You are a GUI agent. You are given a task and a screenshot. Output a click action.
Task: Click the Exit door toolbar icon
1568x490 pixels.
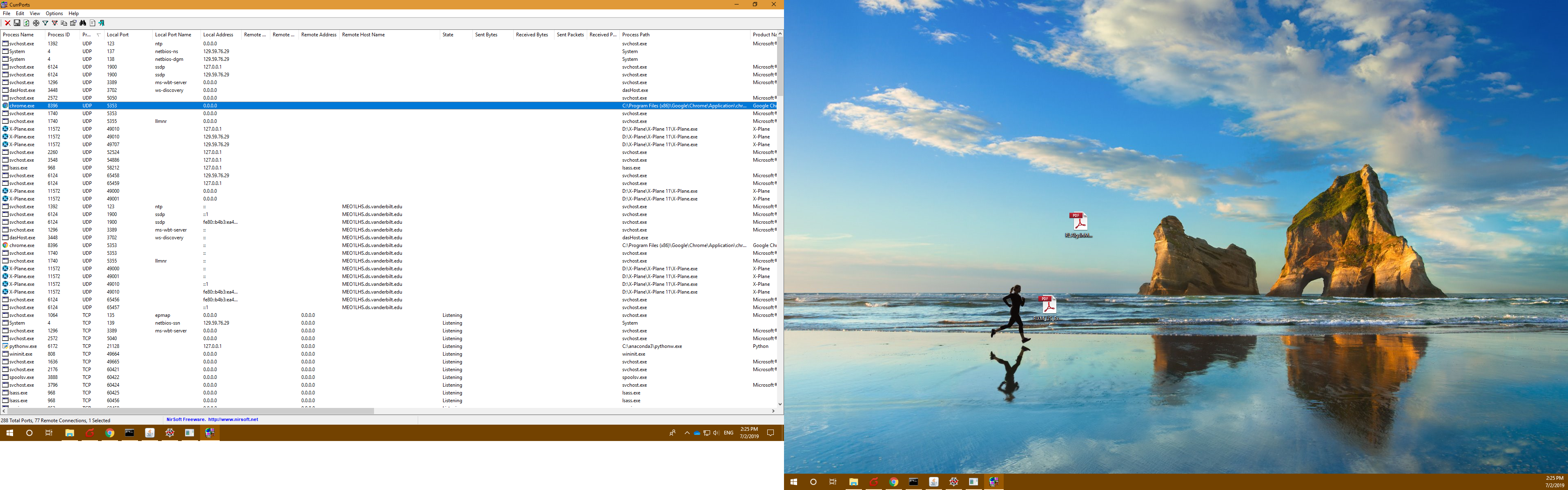(x=102, y=23)
